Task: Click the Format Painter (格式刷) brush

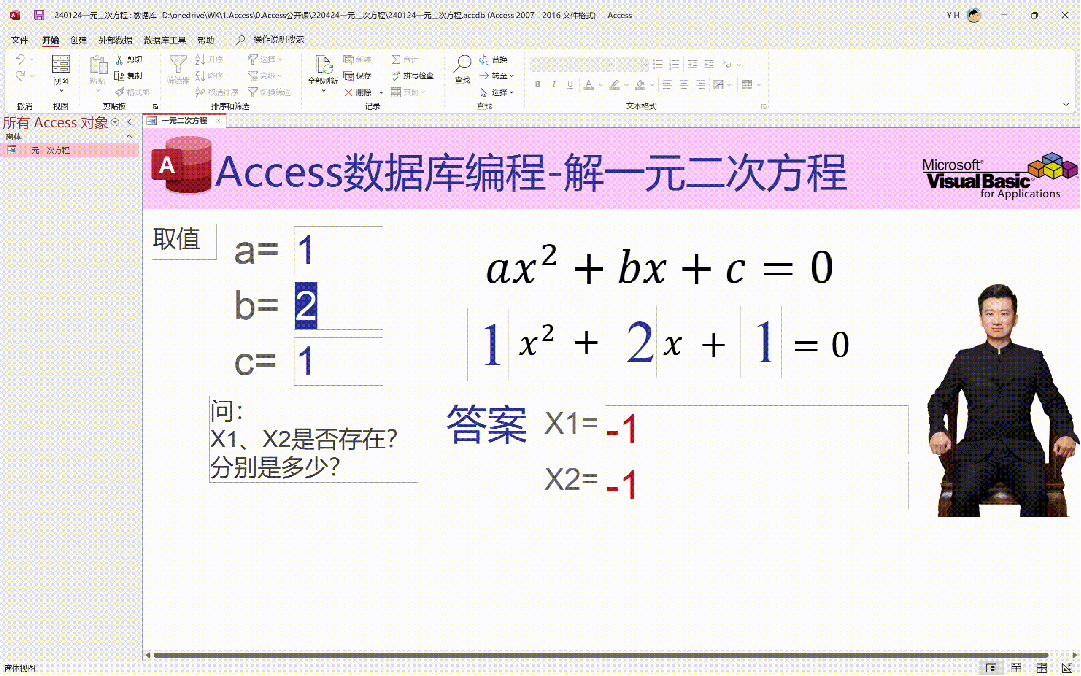Action: (119, 92)
